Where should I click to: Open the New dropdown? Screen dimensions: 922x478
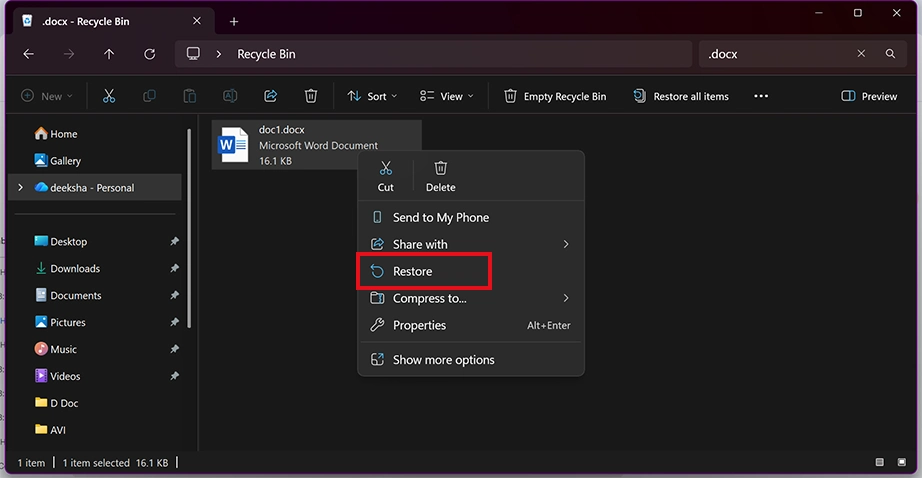click(47, 96)
